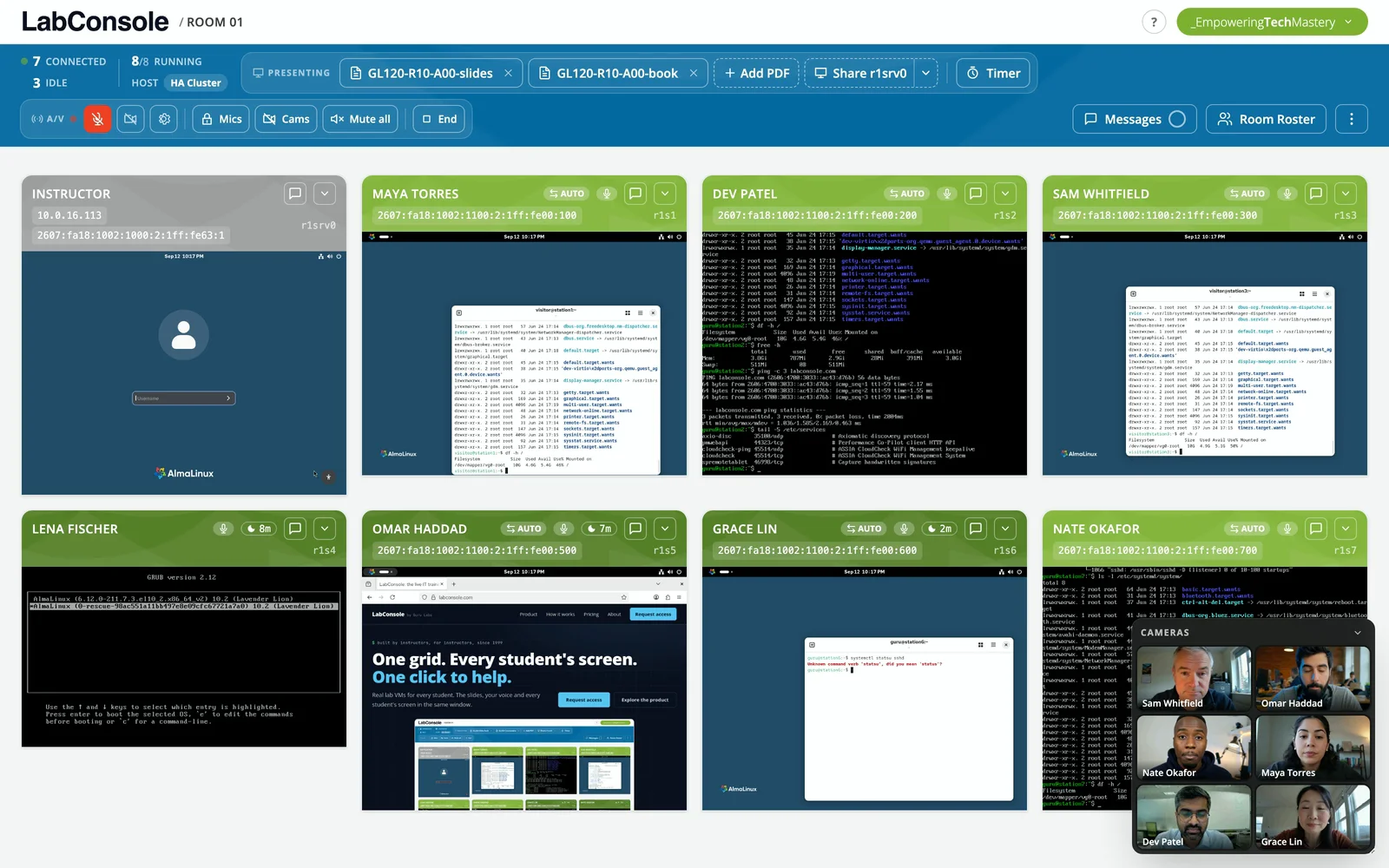Viewport: 1389px width, 868px height.
Task: Toggle AUTO on Dev Patel card
Action: click(x=907, y=194)
